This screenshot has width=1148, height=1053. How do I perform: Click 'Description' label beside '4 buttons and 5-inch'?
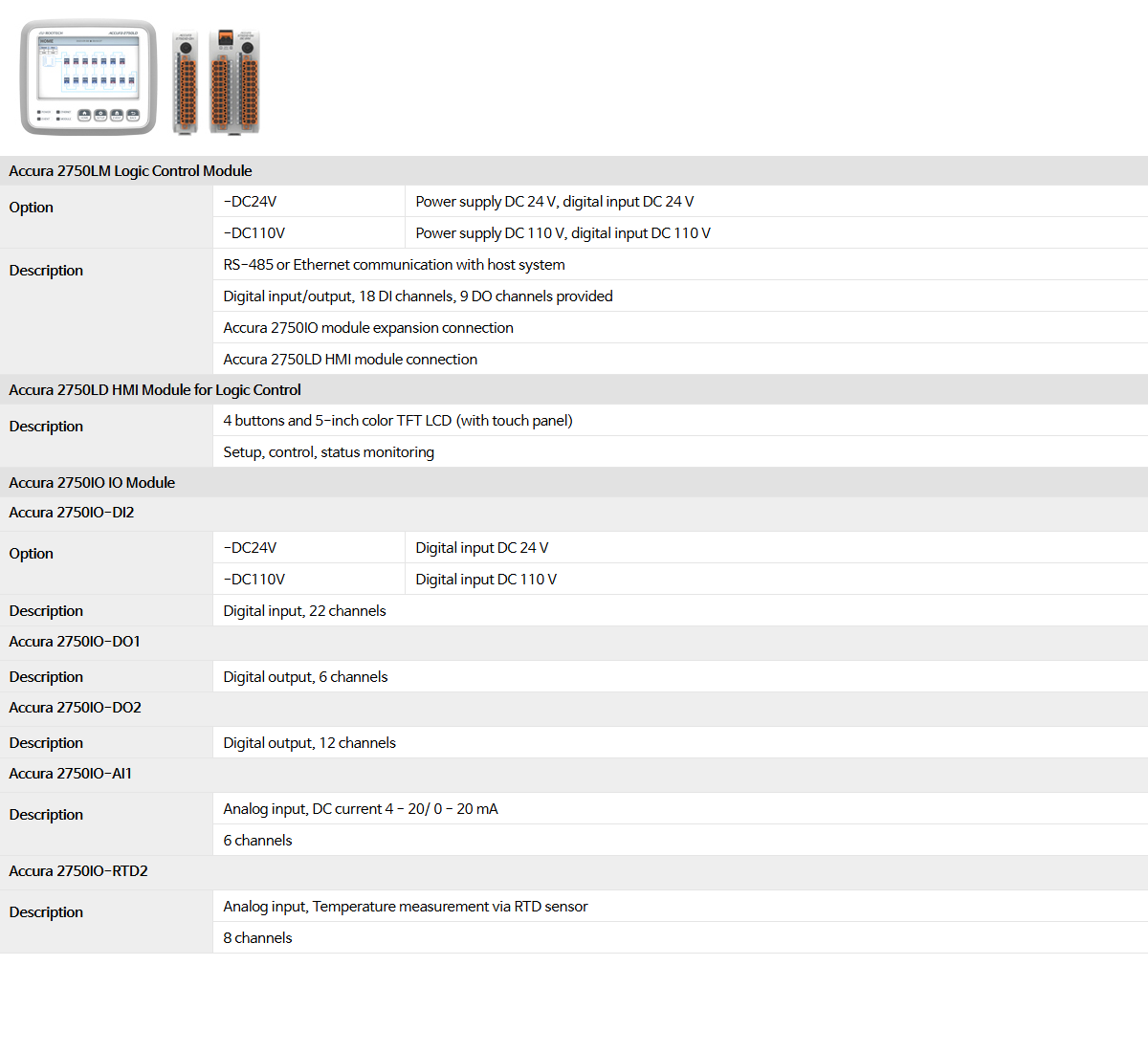tap(46, 427)
